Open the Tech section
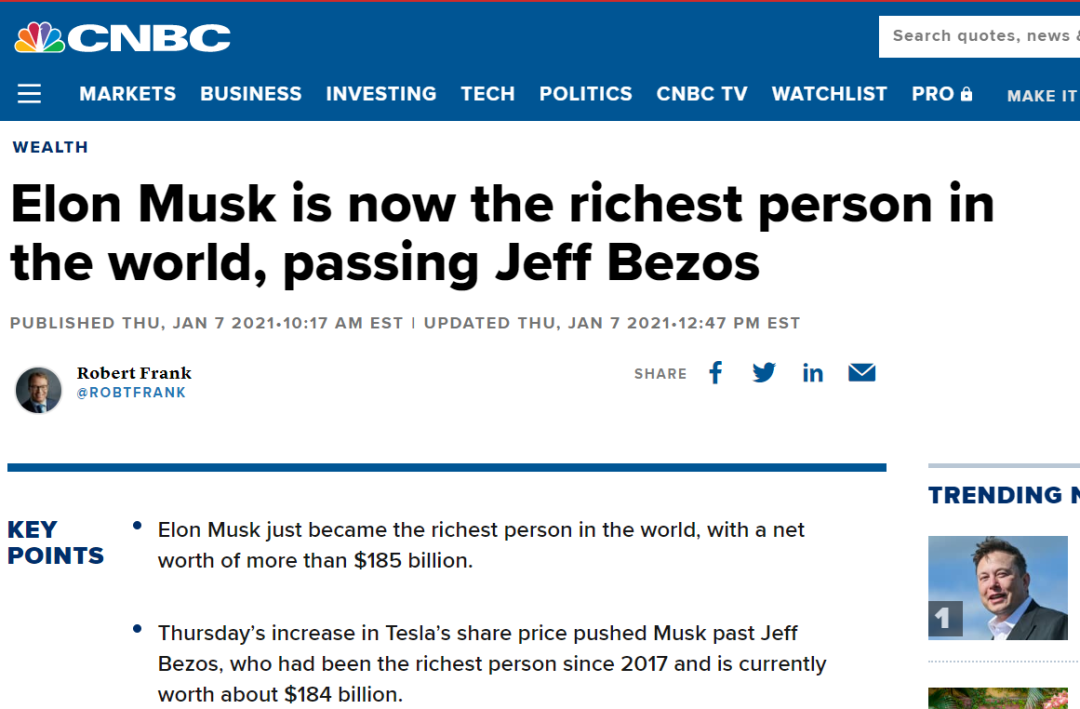Screen dimensions: 1080x709 point(488,94)
